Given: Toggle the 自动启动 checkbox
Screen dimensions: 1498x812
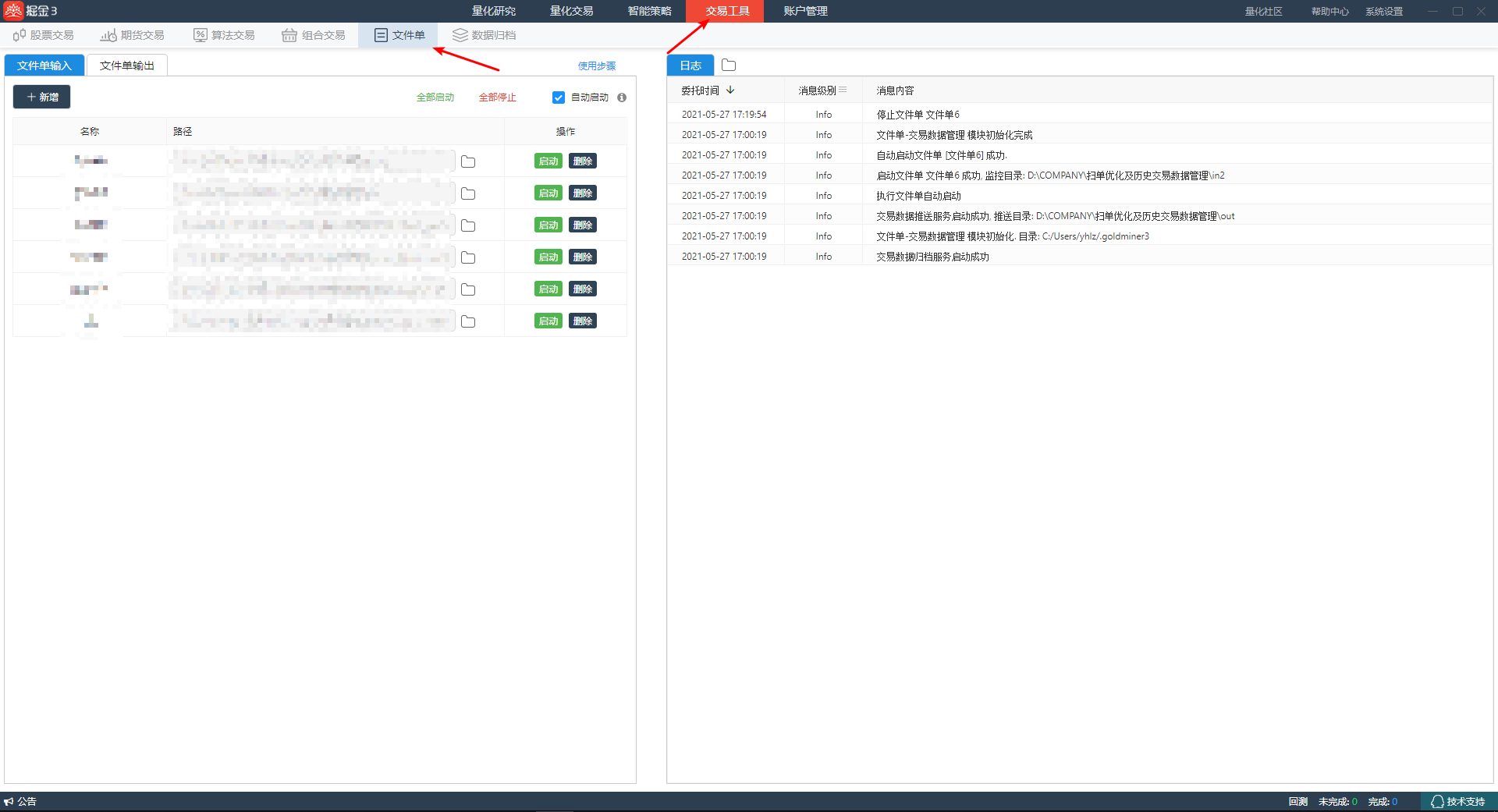Looking at the screenshot, I should 559,98.
